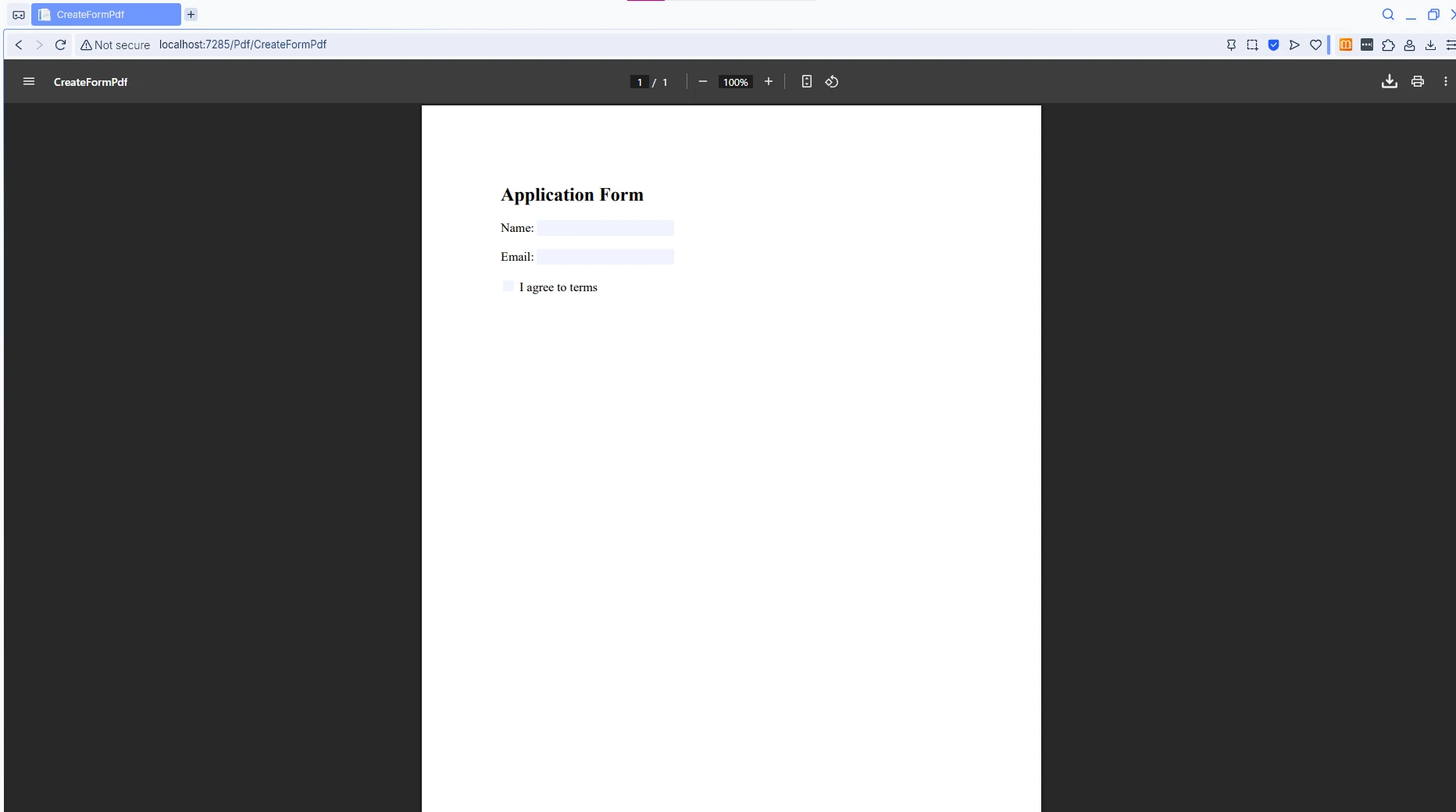The image size is (1456, 812).
Task: Rotate the PDF page counterclockwise
Action: pyautogui.click(x=831, y=81)
